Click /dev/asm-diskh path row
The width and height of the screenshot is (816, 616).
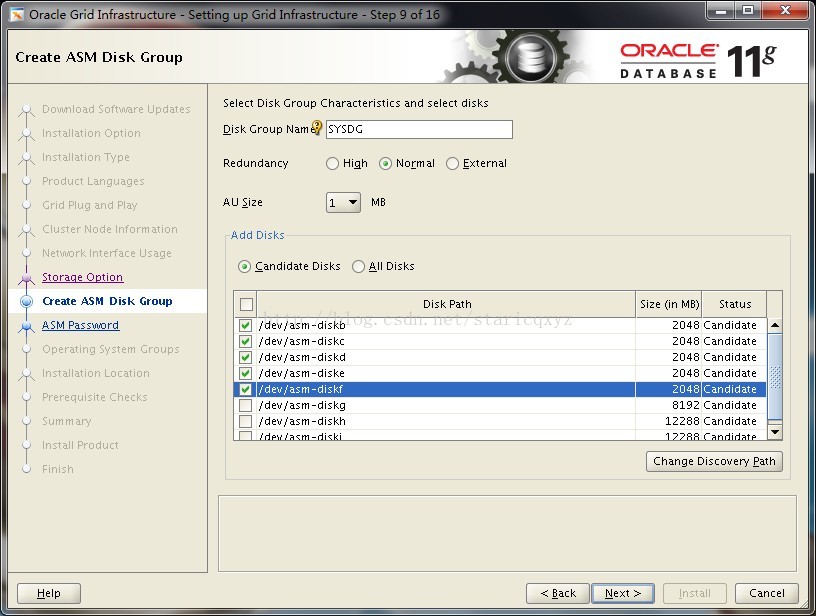point(447,421)
